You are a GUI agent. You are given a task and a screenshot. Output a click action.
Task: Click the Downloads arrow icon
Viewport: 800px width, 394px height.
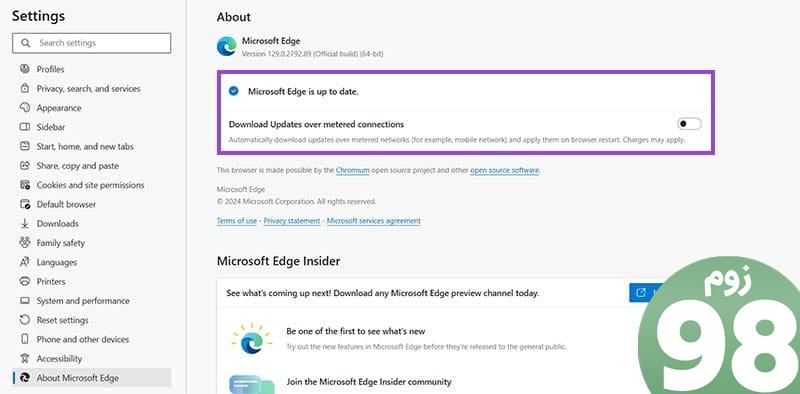click(24, 224)
